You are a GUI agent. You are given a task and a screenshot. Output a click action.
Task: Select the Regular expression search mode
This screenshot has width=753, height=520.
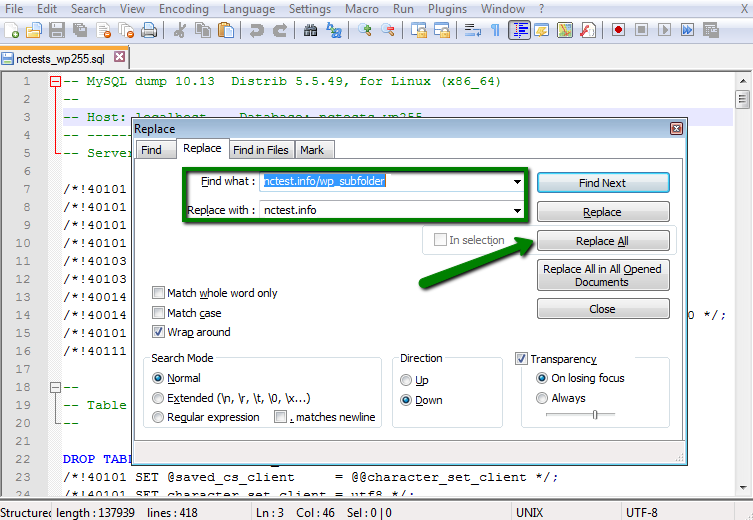pyautogui.click(x=158, y=417)
